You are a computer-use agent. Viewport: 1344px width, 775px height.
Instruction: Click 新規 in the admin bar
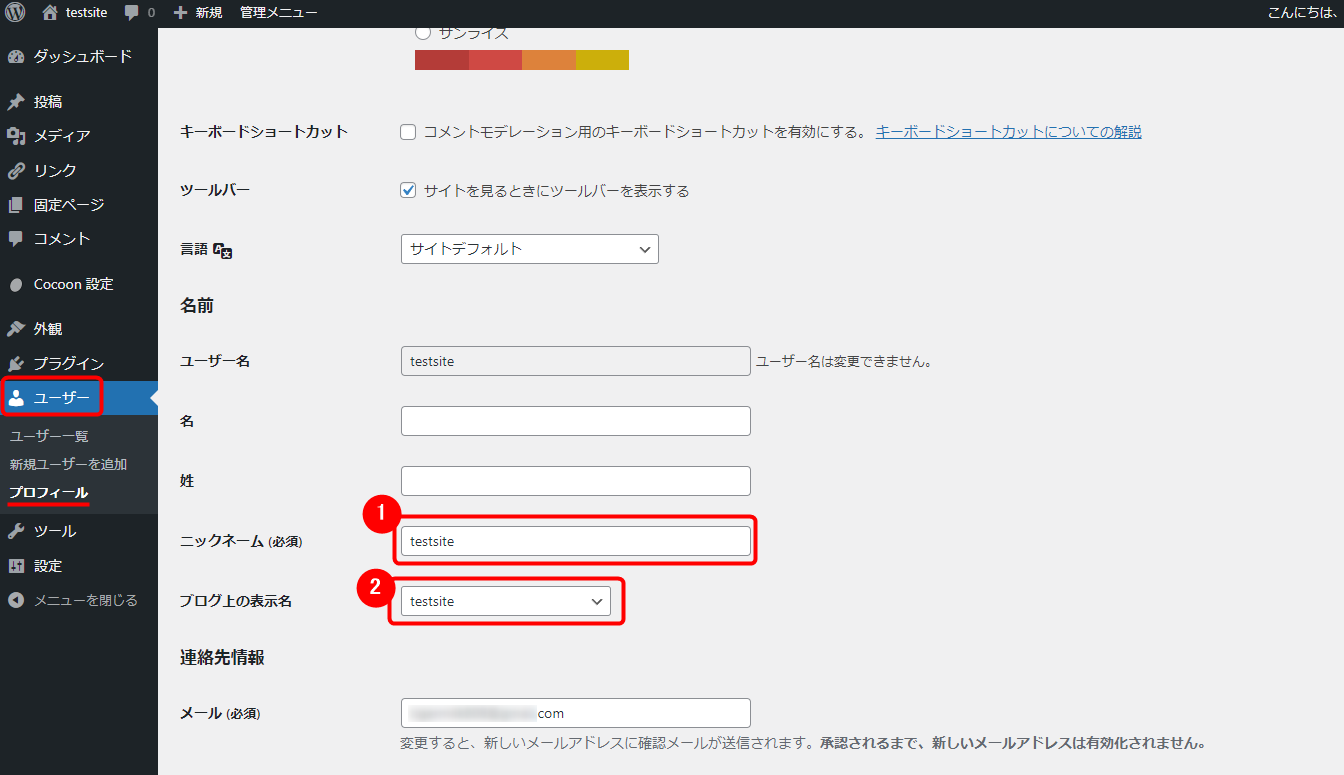click(208, 13)
